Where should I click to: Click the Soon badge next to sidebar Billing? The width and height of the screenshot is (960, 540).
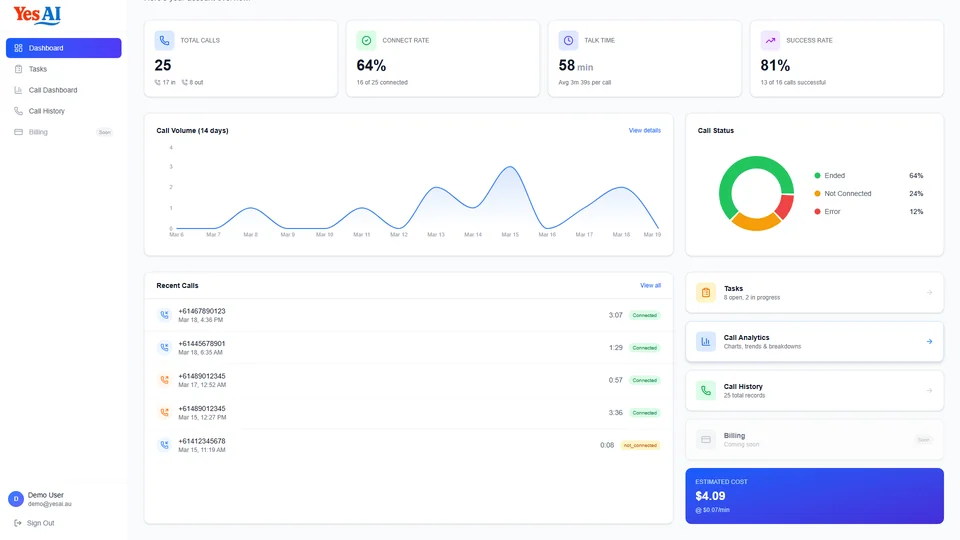tap(105, 132)
